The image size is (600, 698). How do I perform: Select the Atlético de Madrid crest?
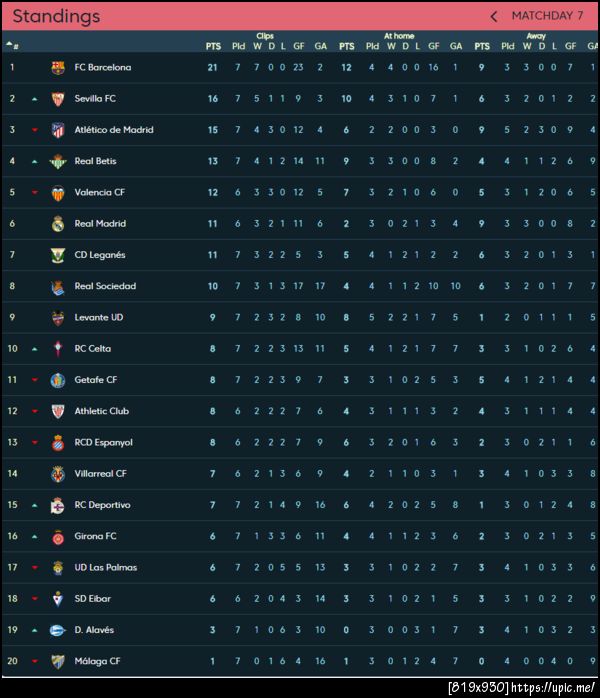pyautogui.click(x=58, y=130)
